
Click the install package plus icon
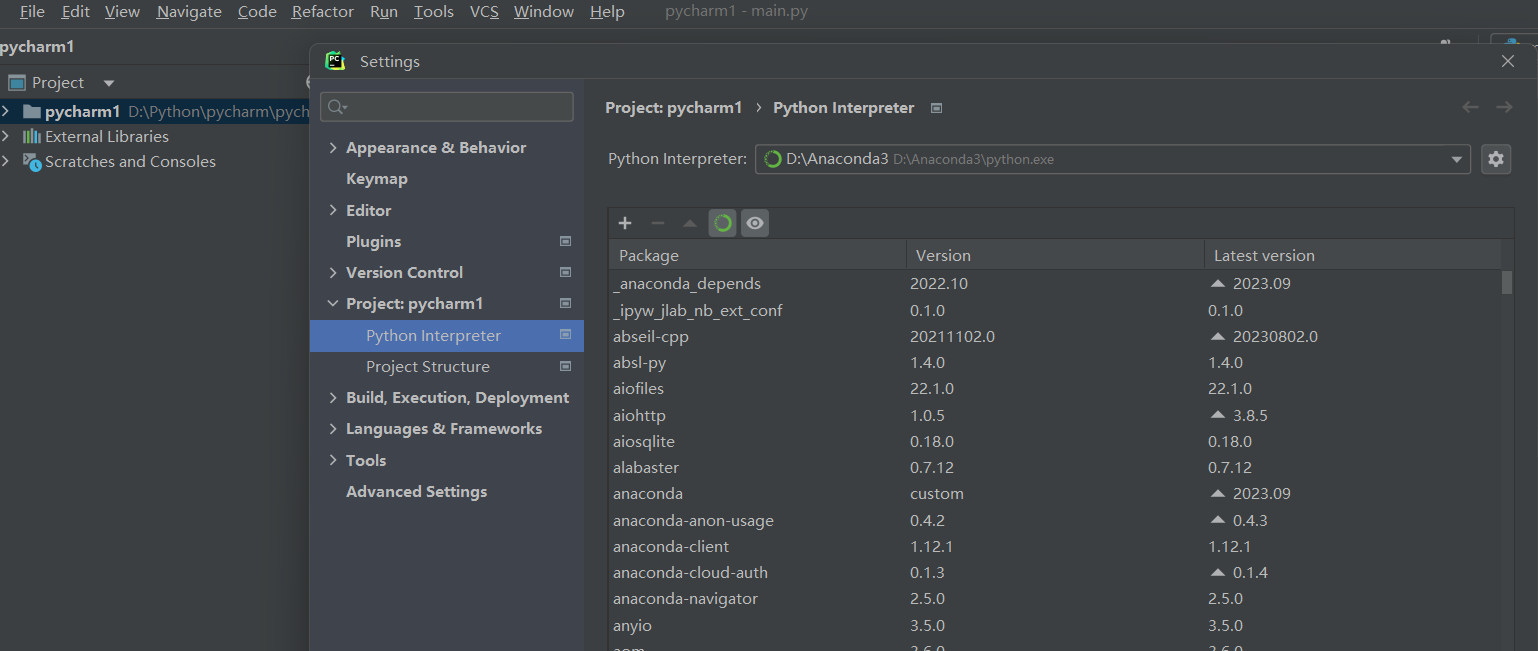coord(625,224)
